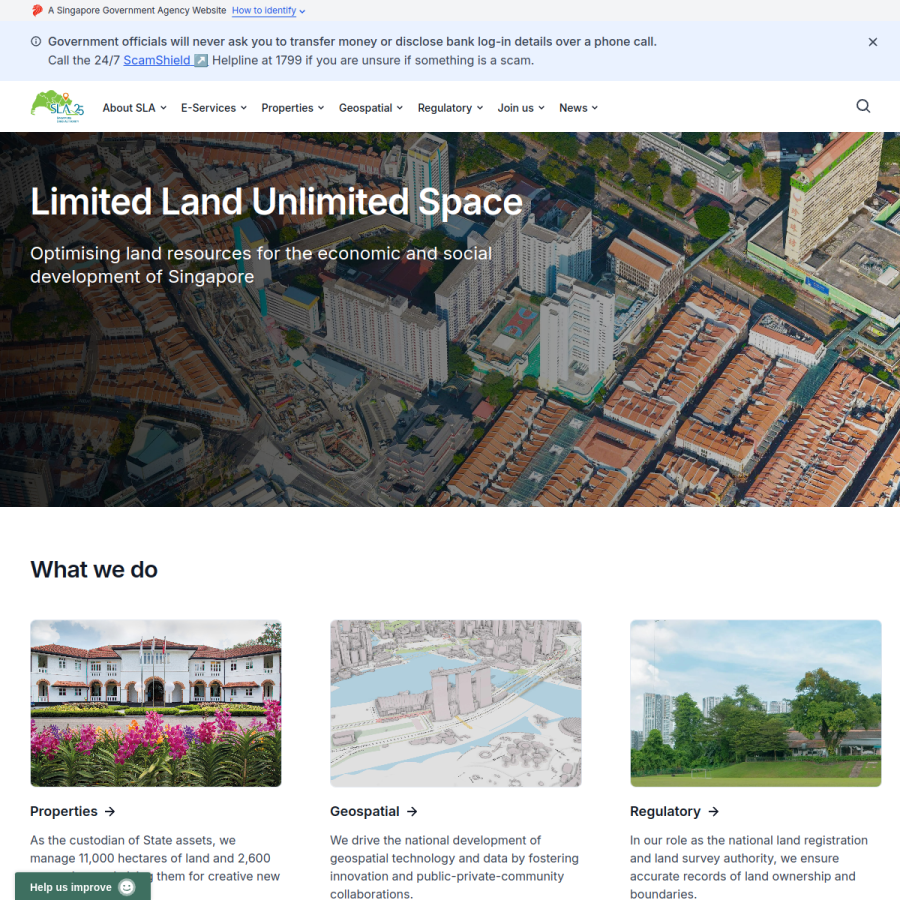Expand the About SLA menu
900x900 pixels.
coord(134,107)
